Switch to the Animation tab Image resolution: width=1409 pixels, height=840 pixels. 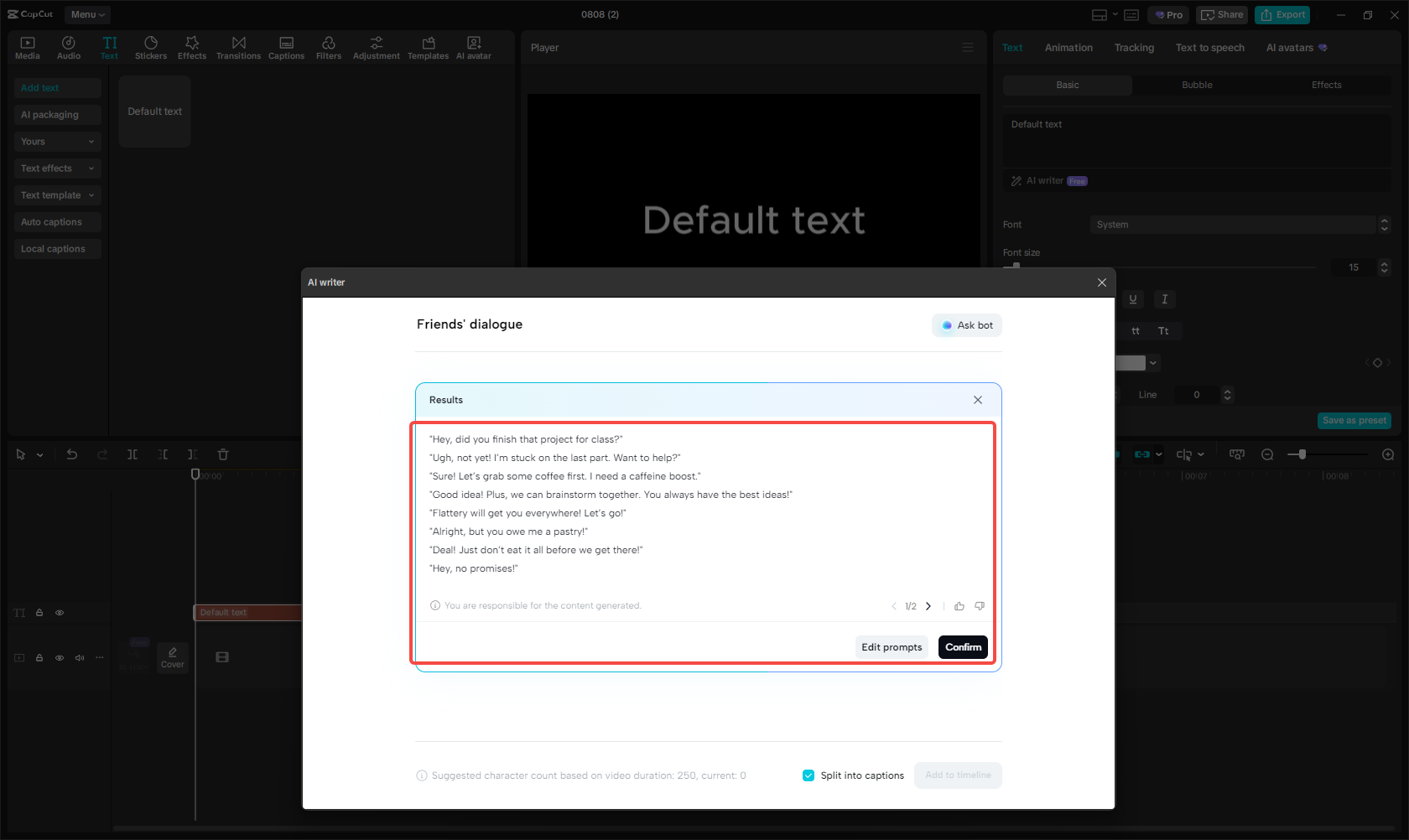[x=1068, y=48]
